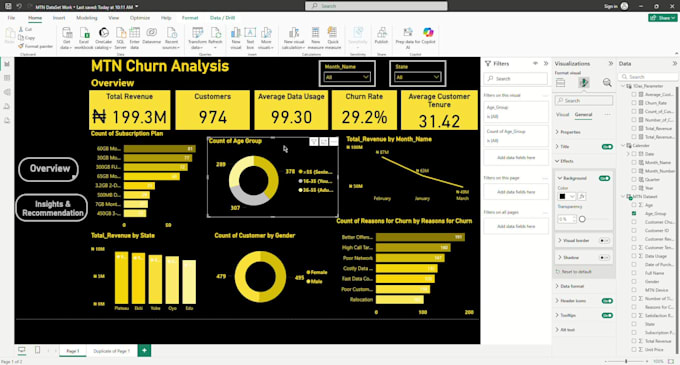This screenshot has width=680, height=365.
Task: Add a new report page
Action: 144,350
